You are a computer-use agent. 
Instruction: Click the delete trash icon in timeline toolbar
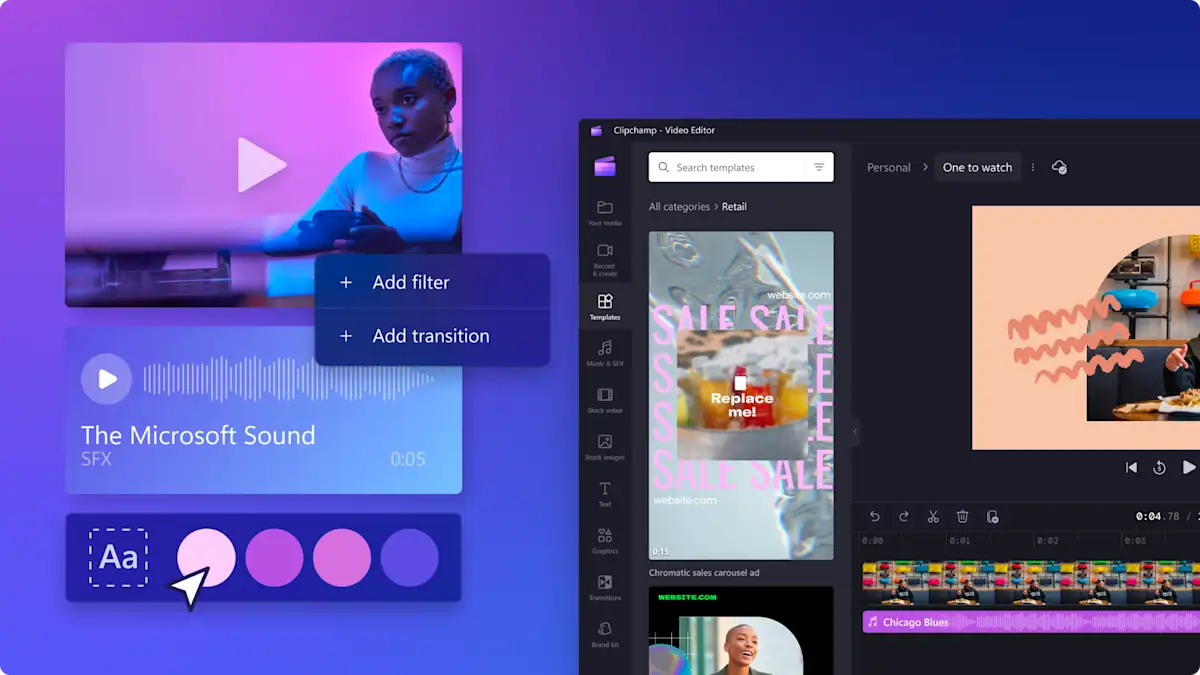[962, 517]
